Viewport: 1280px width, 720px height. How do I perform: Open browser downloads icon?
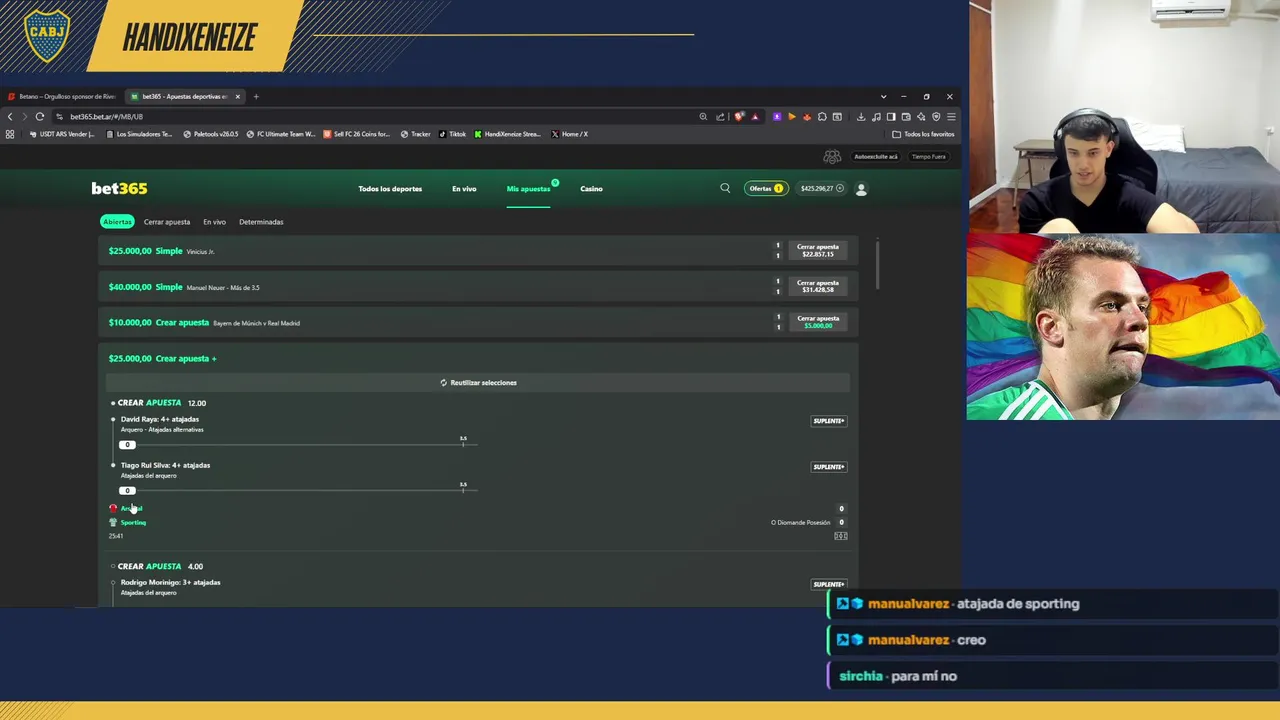point(861,116)
